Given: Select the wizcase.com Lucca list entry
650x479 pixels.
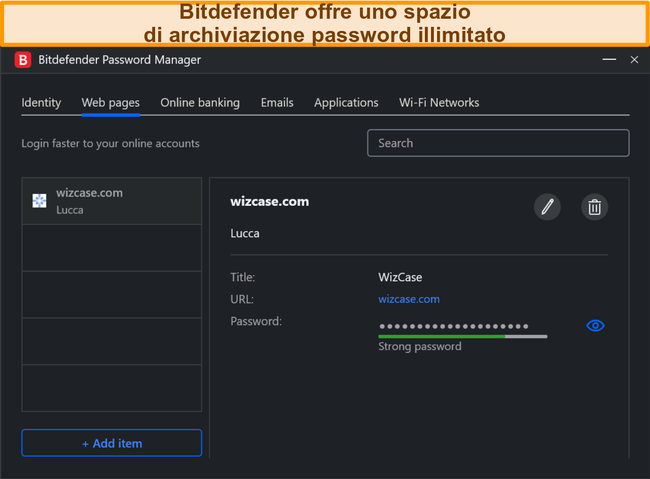Looking at the screenshot, I should 112,201.
